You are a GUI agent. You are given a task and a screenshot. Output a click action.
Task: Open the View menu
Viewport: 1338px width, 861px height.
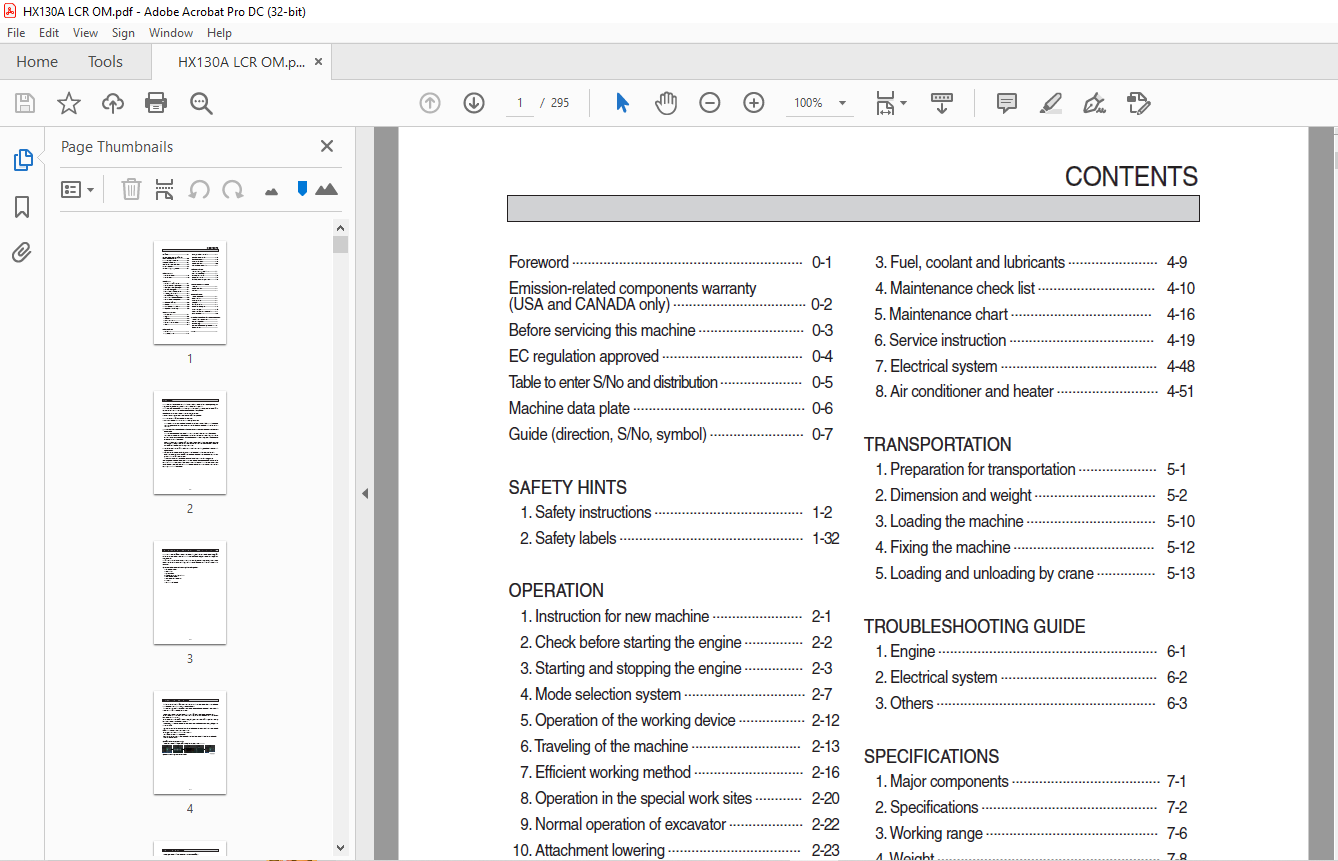pyautogui.click(x=85, y=33)
